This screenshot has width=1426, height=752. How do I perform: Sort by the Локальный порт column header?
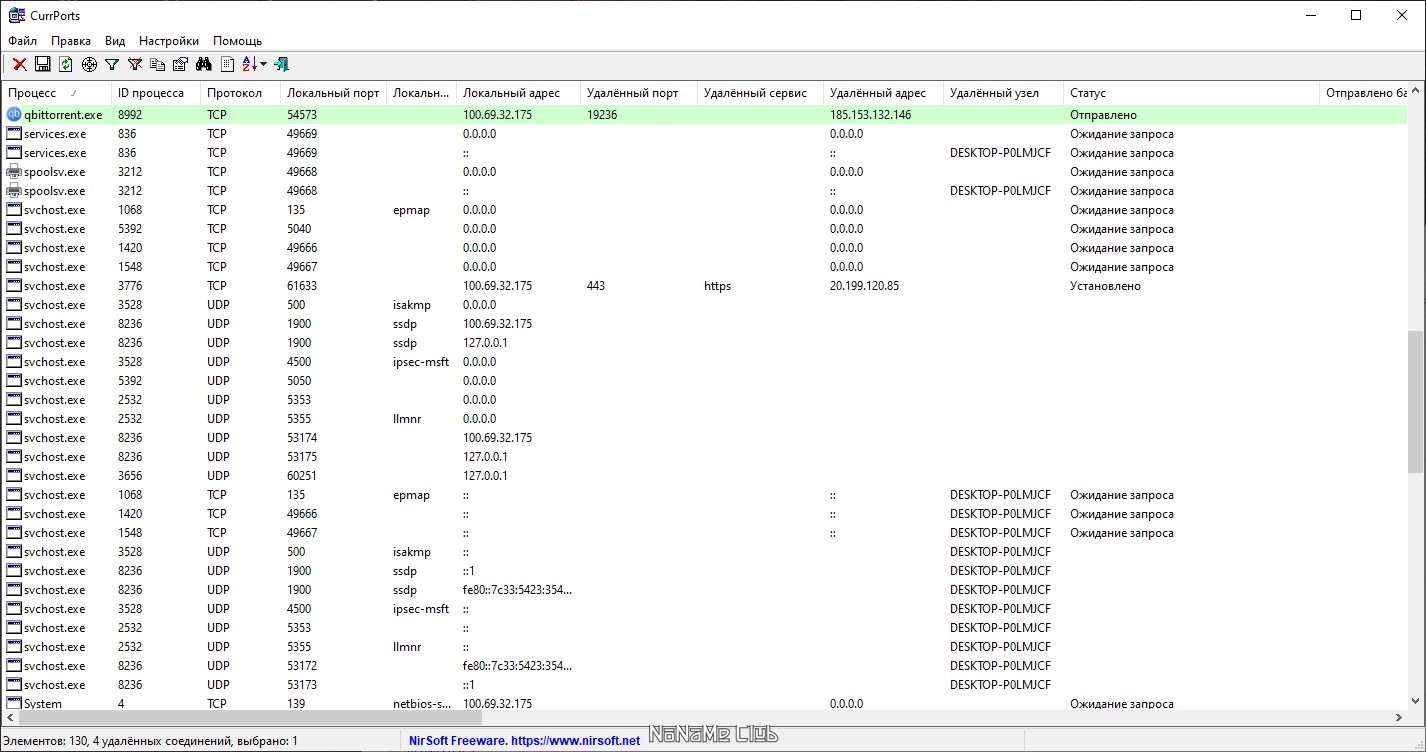[x=333, y=93]
